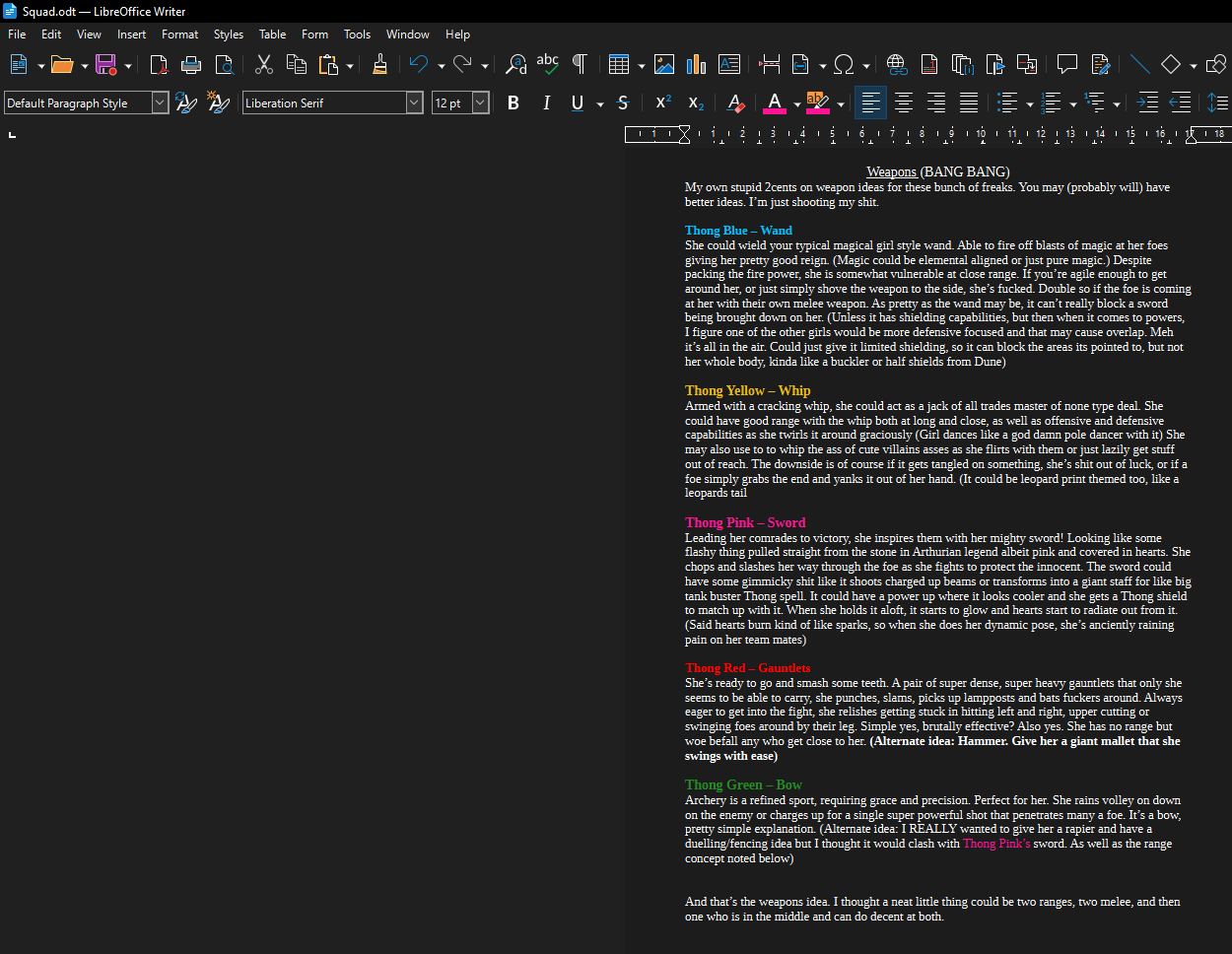1232x954 pixels.
Task: Open the Styles menu
Action: pos(229,34)
